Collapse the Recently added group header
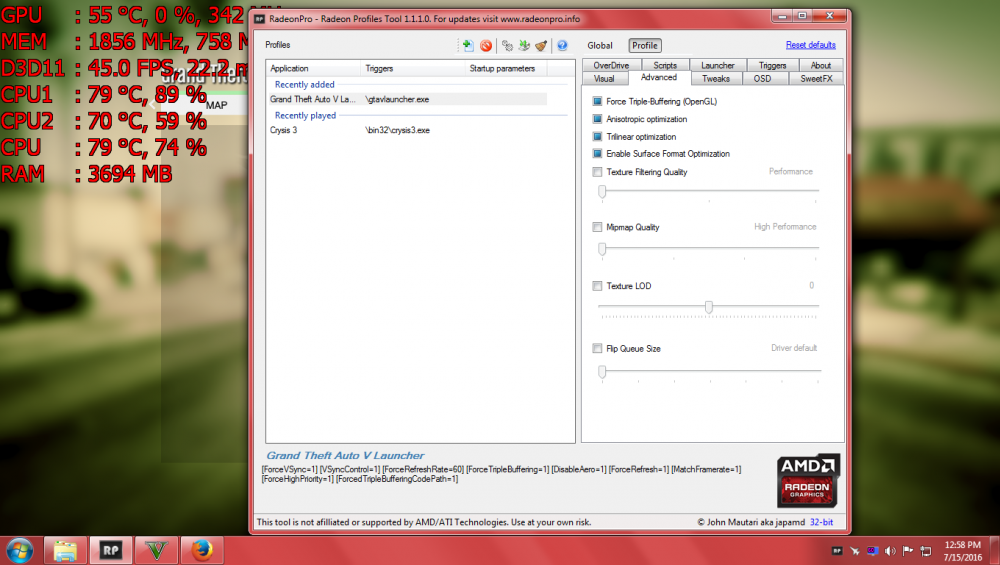The height and width of the screenshot is (565, 1000). coord(305,84)
